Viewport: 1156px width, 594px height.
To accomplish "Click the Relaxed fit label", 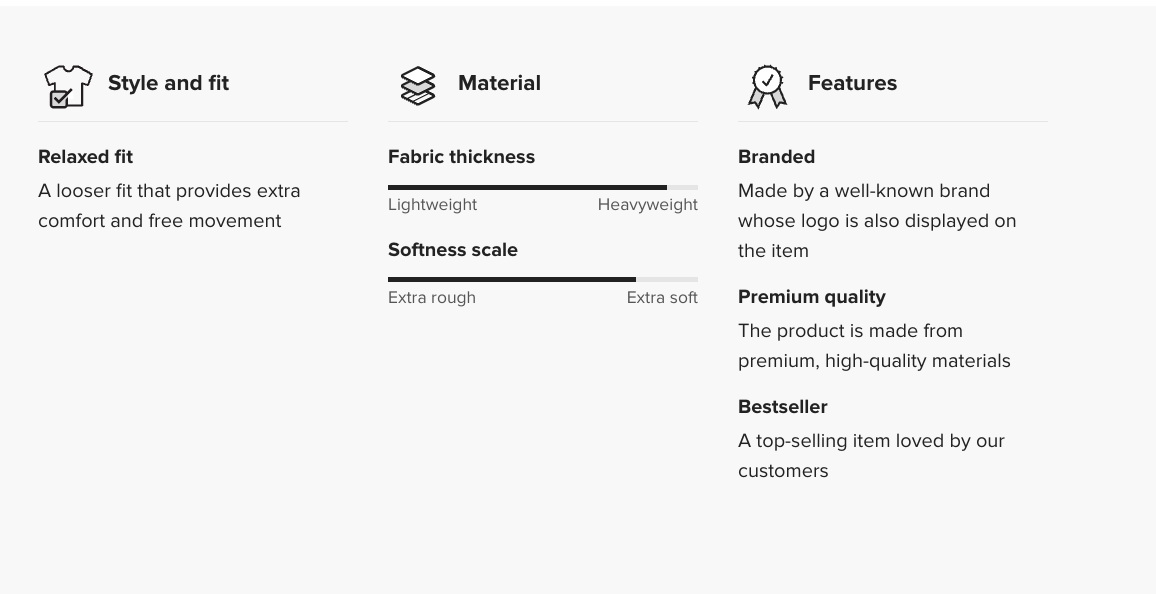I will pos(85,157).
